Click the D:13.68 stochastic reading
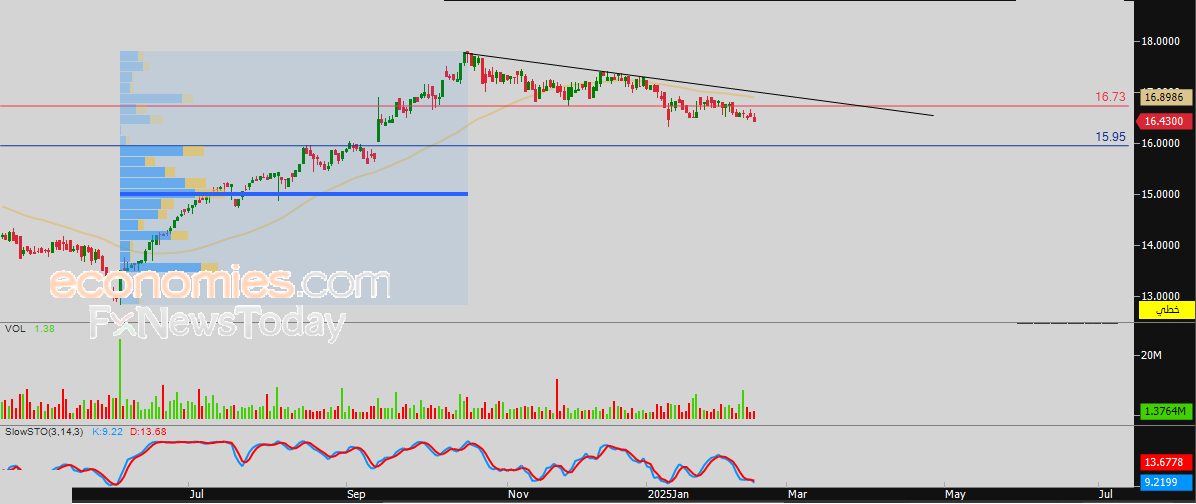The width and height of the screenshot is (1196, 504). [149, 432]
